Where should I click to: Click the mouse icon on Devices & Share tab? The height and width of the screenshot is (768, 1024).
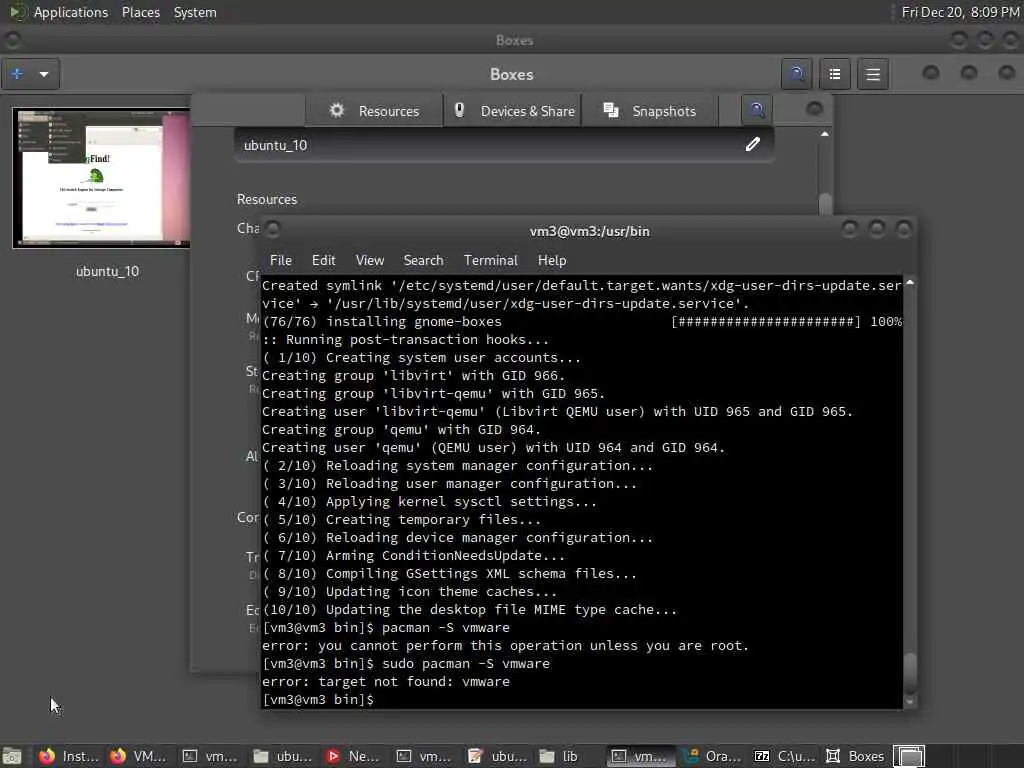459,110
